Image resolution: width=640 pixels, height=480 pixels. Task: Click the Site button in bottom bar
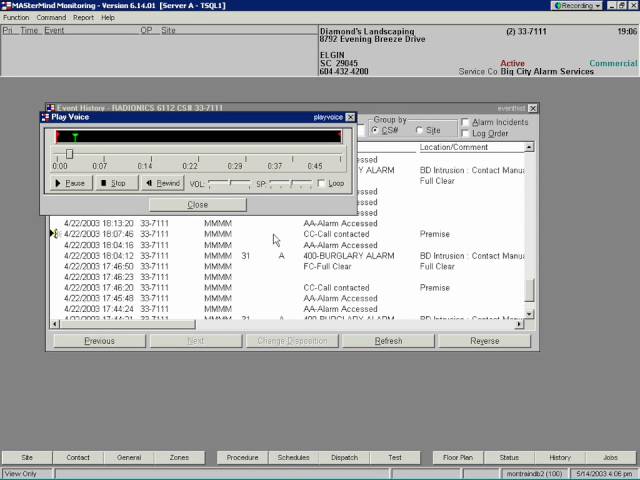click(27, 458)
